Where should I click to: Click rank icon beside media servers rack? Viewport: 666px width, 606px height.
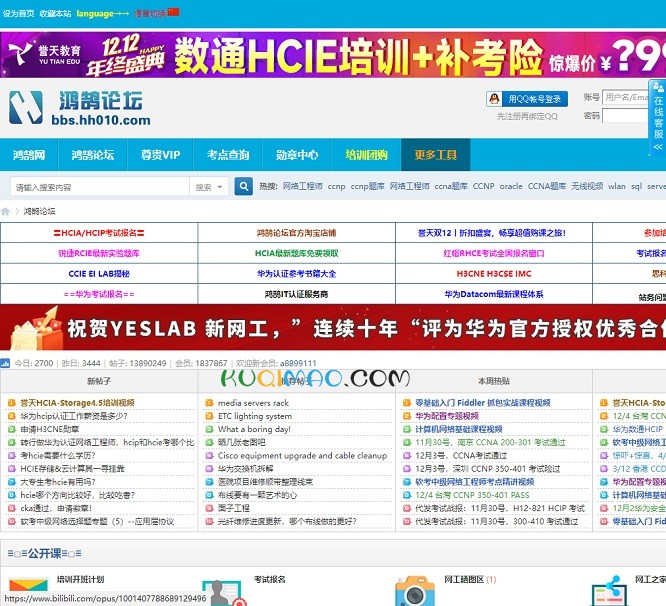[209, 403]
